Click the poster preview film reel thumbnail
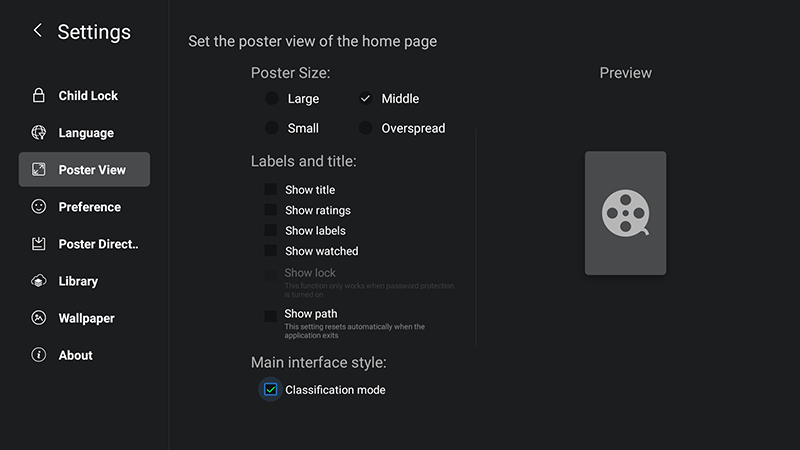Viewport: 800px width, 450px height. pos(625,213)
